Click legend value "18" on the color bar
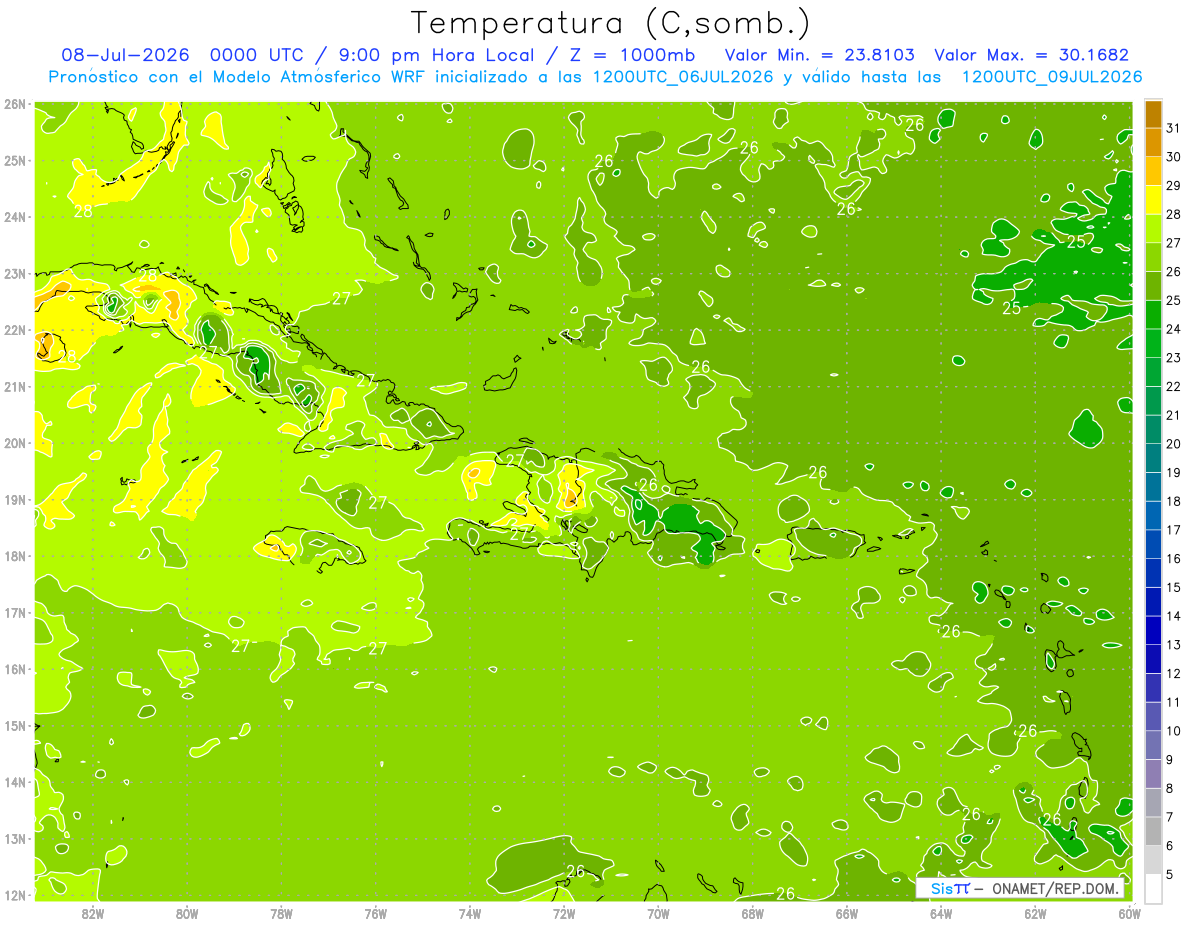The width and height of the screenshot is (1200, 927). tap(1174, 501)
